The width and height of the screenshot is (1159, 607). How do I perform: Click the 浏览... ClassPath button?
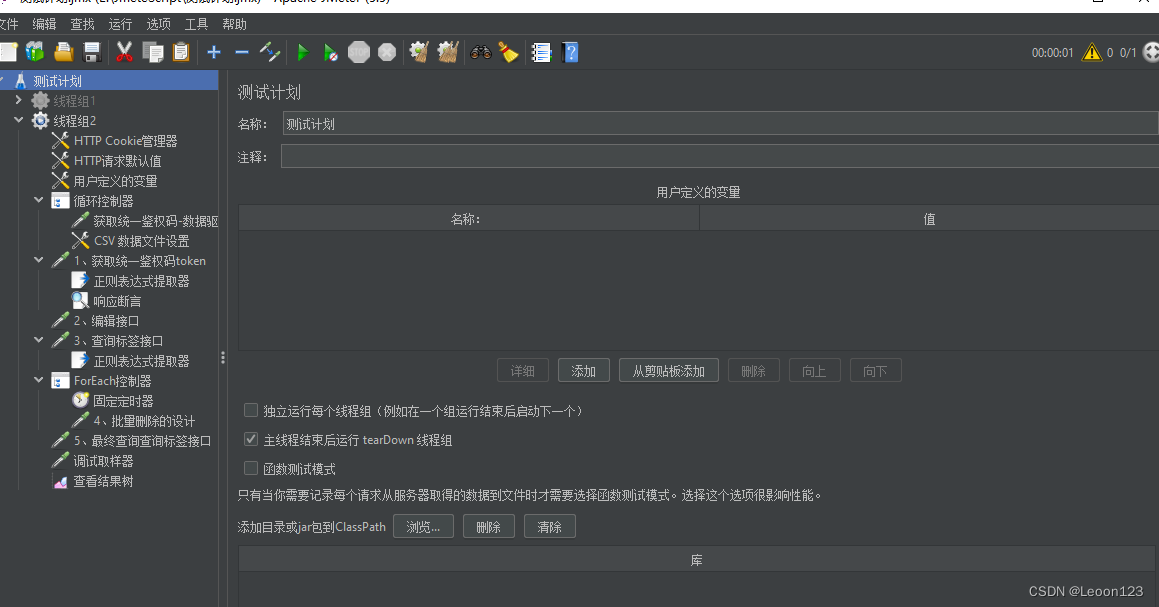point(423,526)
